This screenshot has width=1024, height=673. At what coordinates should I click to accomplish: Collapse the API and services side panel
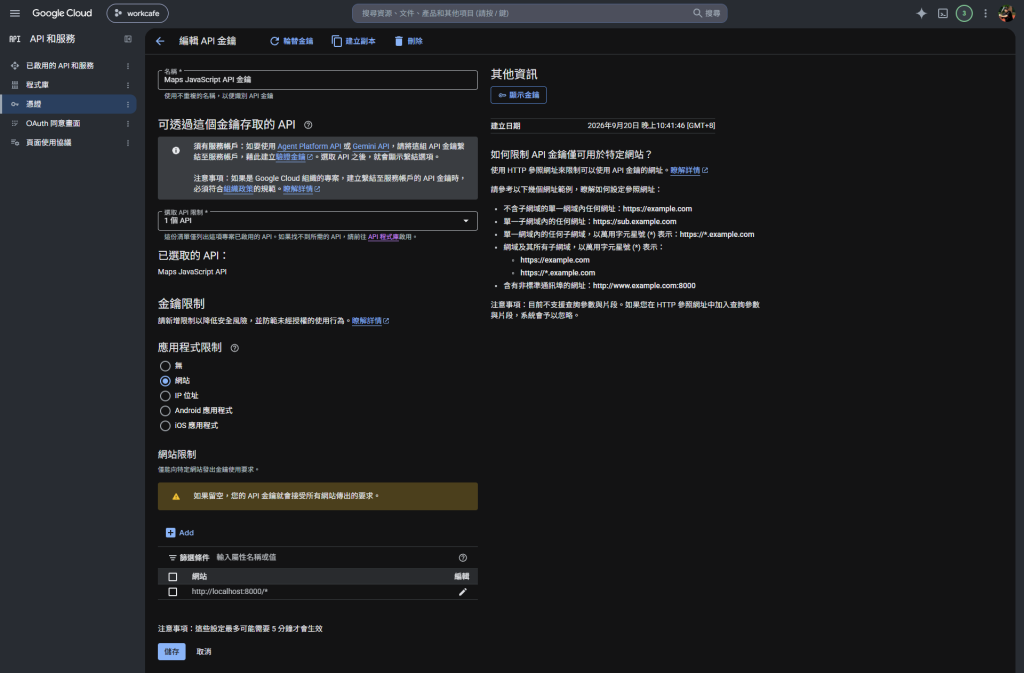(x=128, y=39)
